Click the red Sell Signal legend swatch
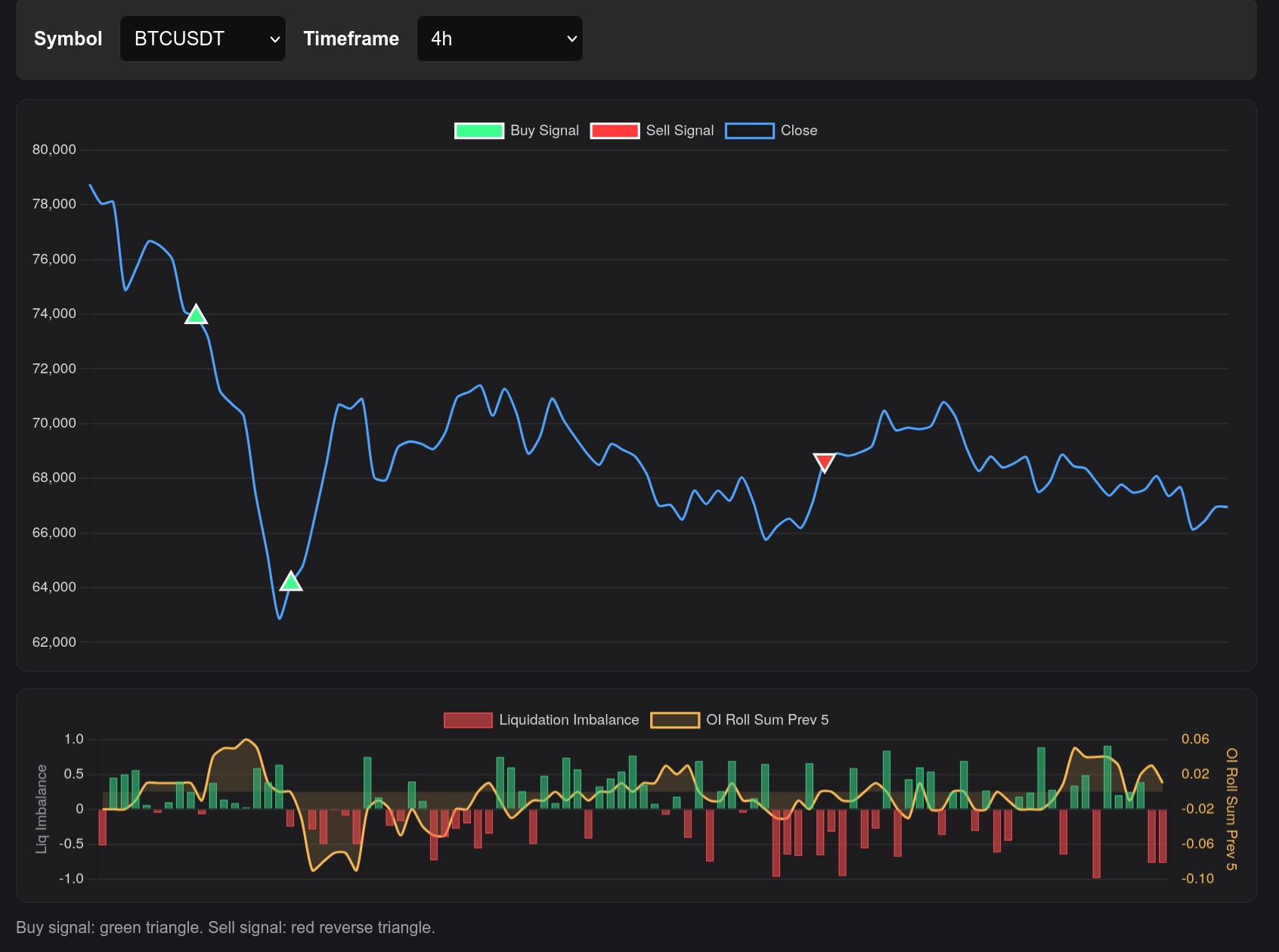Image resolution: width=1279 pixels, height=952 pixels. (615, 130)
